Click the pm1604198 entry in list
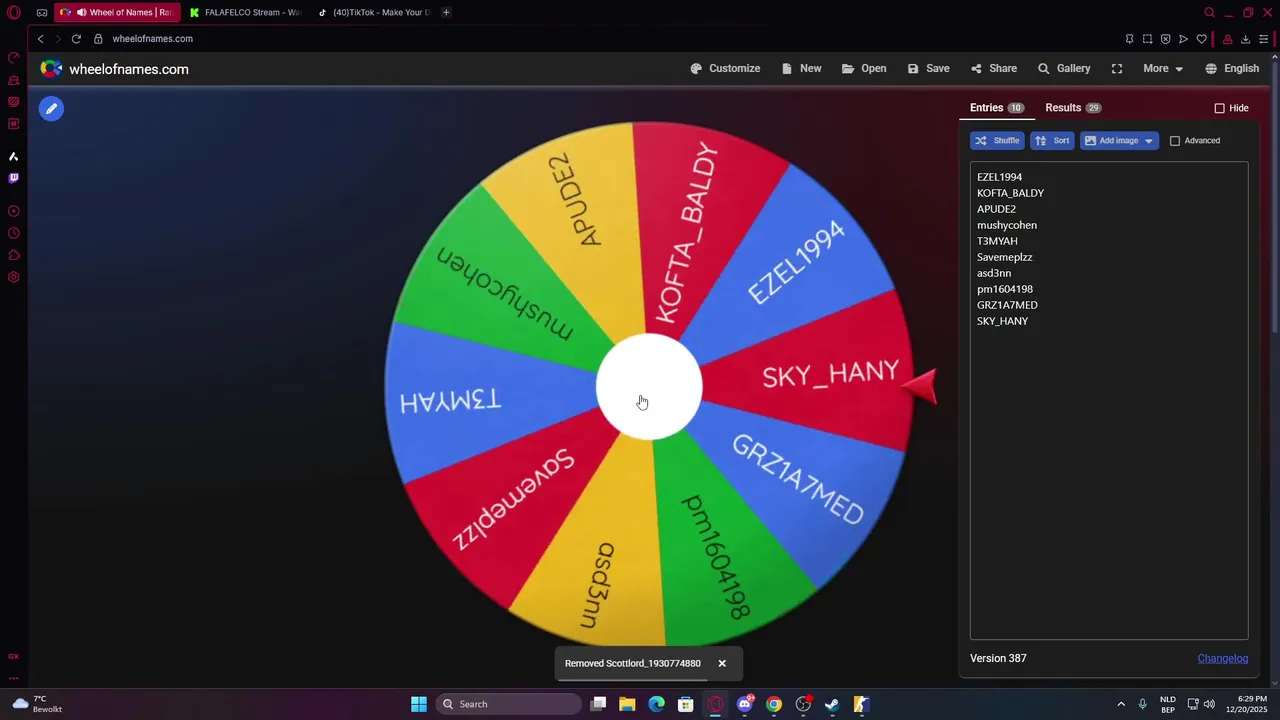Screen dimensions: 1280x720 click(1005, 289)
